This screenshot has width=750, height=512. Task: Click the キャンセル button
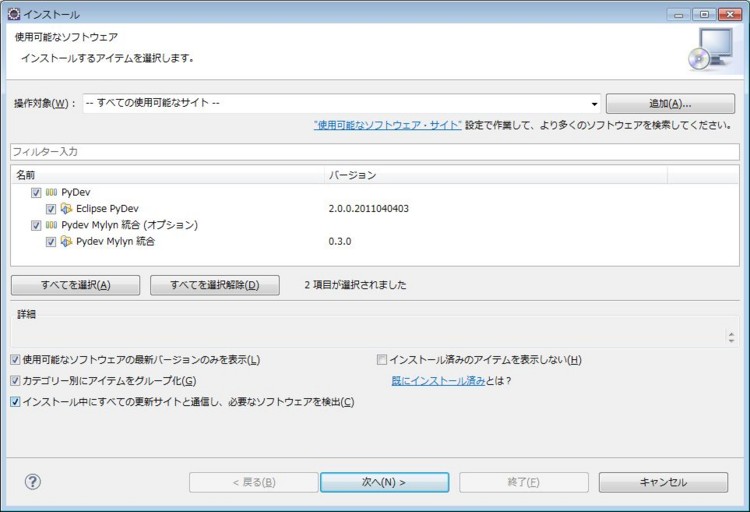(x=663, y=482)
